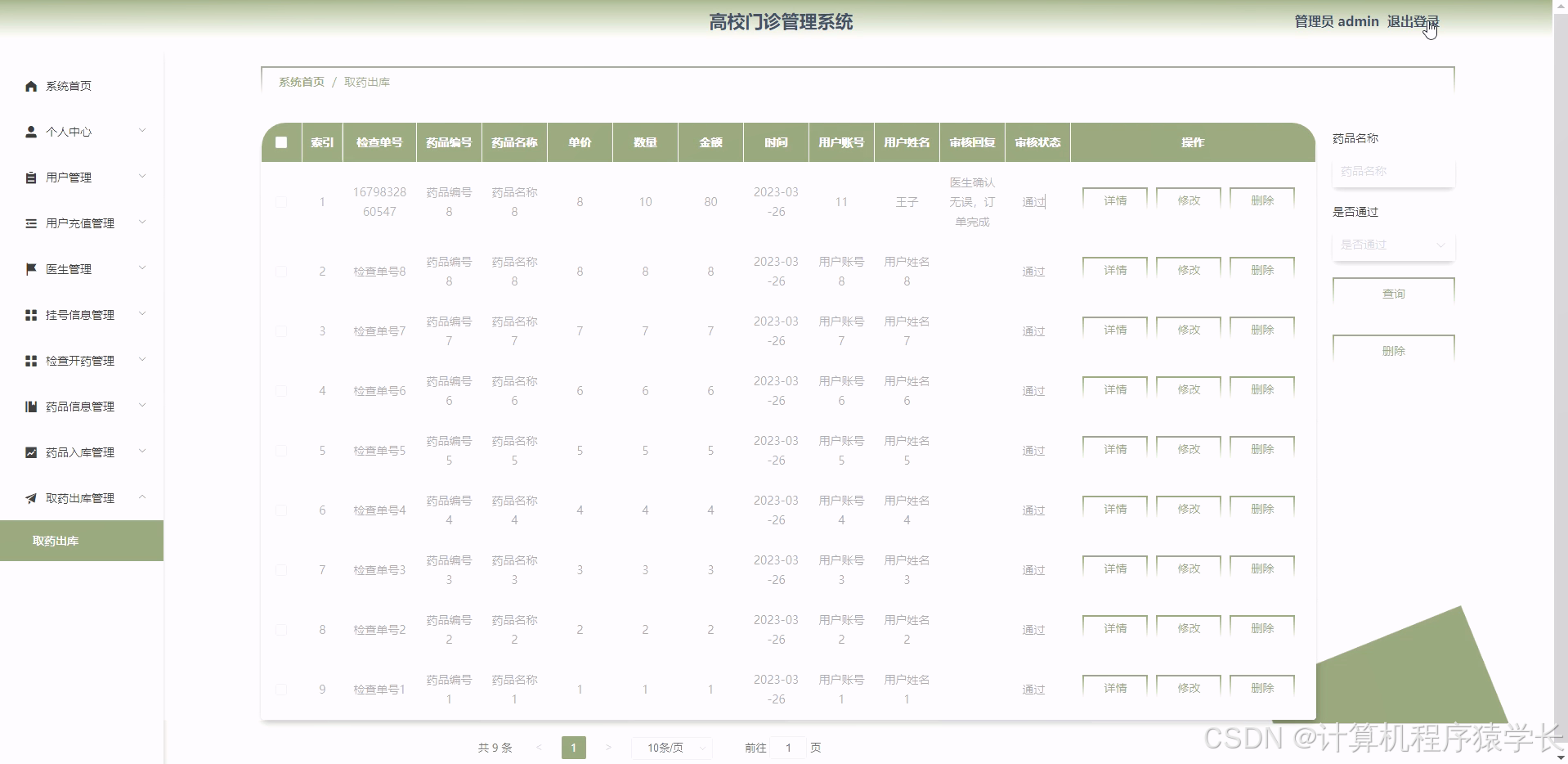This screenshot has width=1568, height=764.
Task: Click 删除 for row 检查单号7
Action: (1262, 330)
